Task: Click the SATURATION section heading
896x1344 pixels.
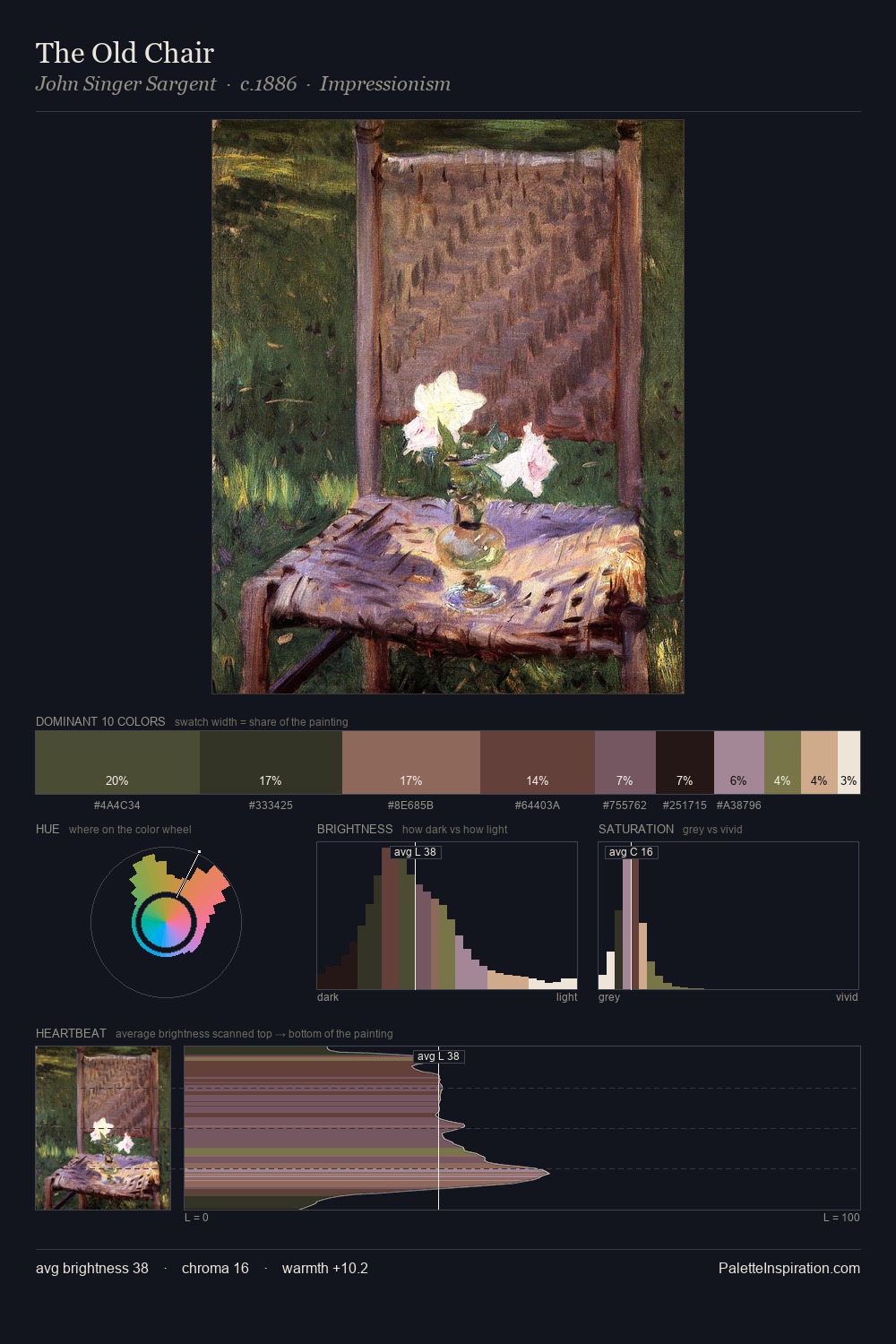Action: pos(636,829)
